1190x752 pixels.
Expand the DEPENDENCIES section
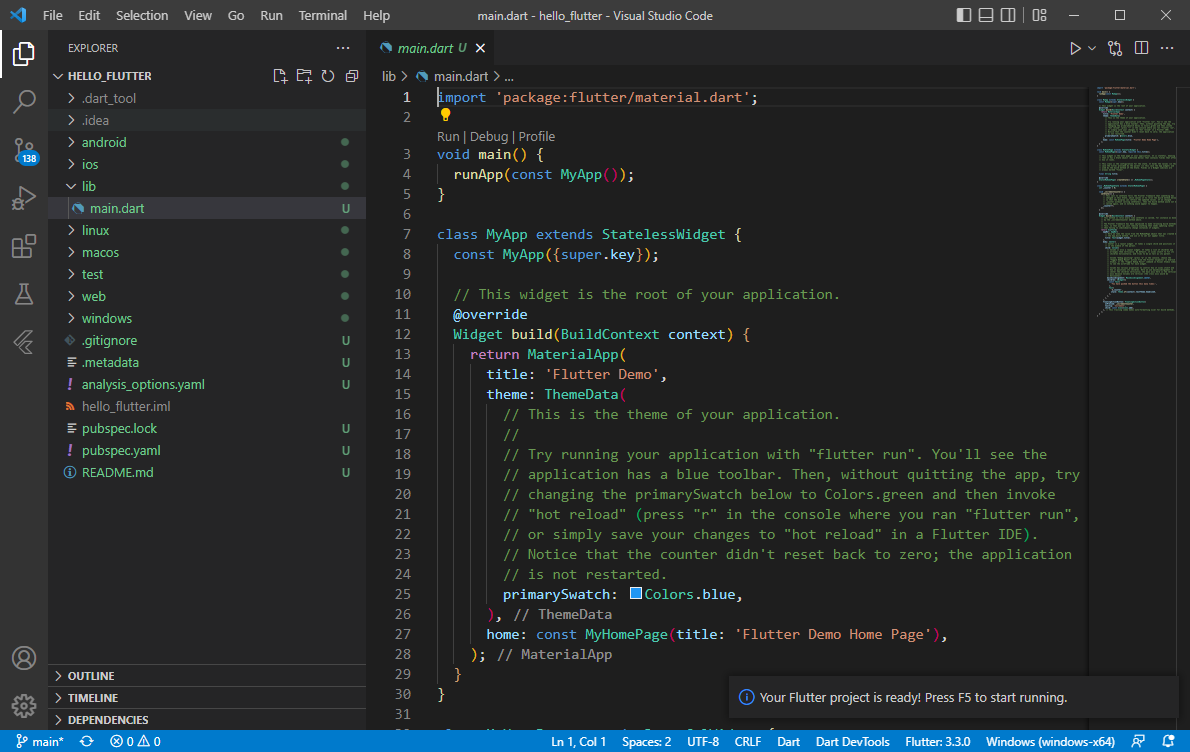(207, 719)
